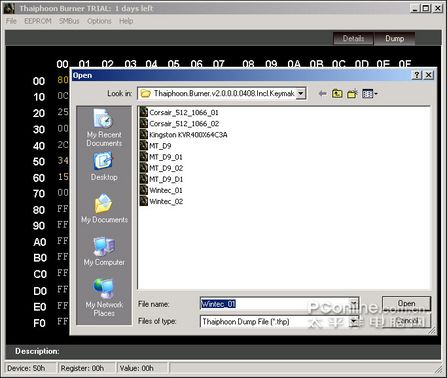Select file name MT_D9
Image resolution: width=447 pixels, height=378 pixels.
(x=160, y=146)
